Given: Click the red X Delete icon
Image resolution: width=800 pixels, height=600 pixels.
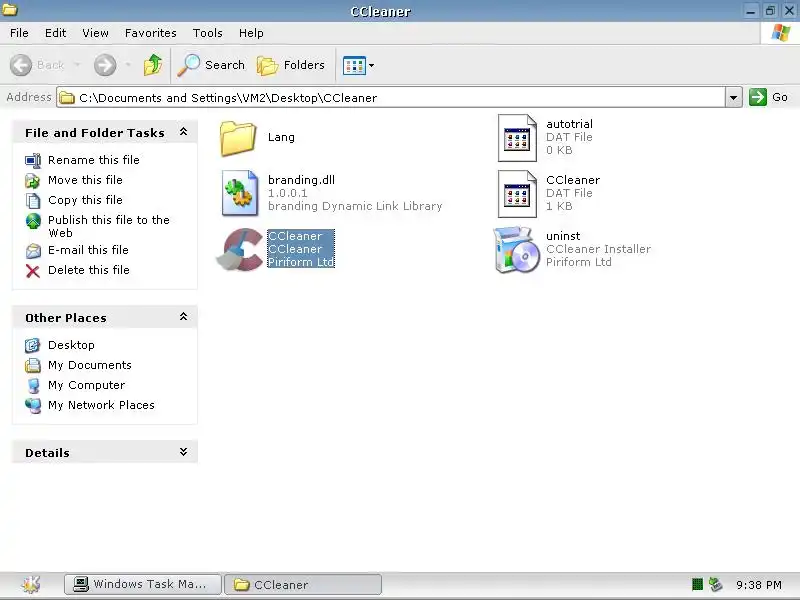Looking at the screenshot, I should point(33,271).
